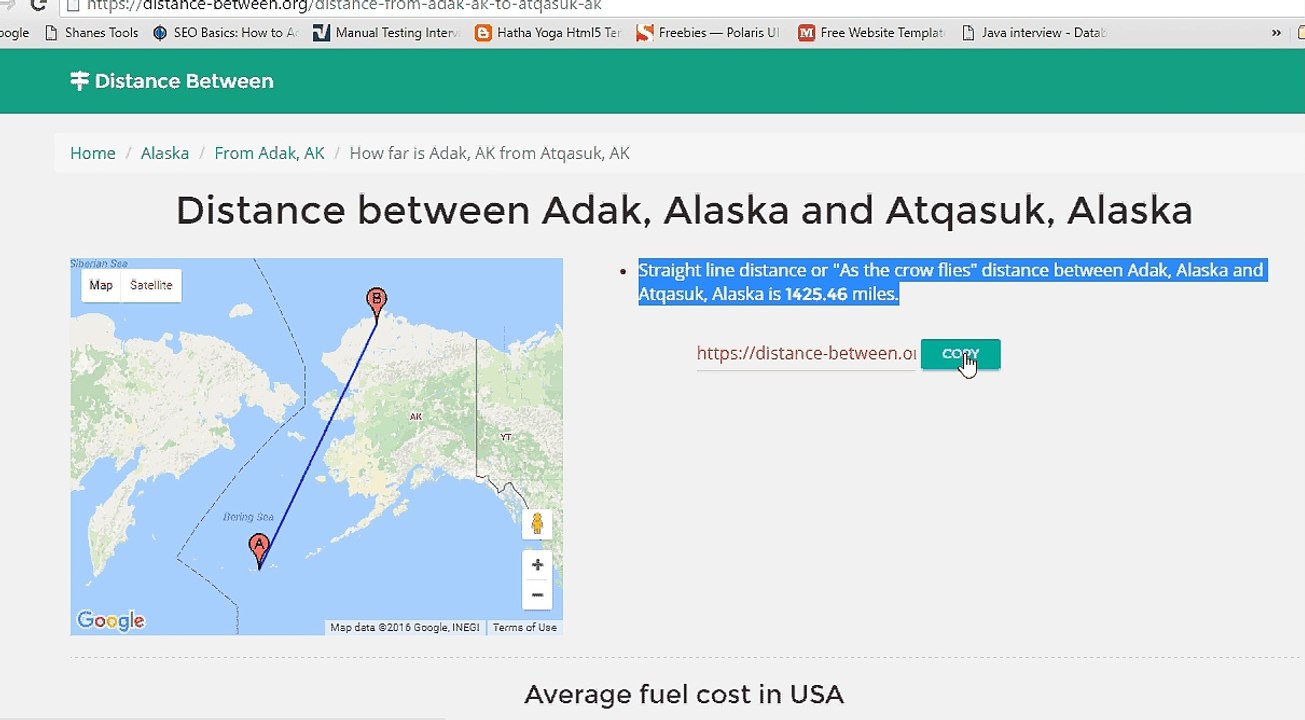Viewport: 1305px width, 720px height.
Task: Click the page heading 'Distance between Adak, Alaska and Atqasuk, Alaska'
Action: (x=684, y=210)
